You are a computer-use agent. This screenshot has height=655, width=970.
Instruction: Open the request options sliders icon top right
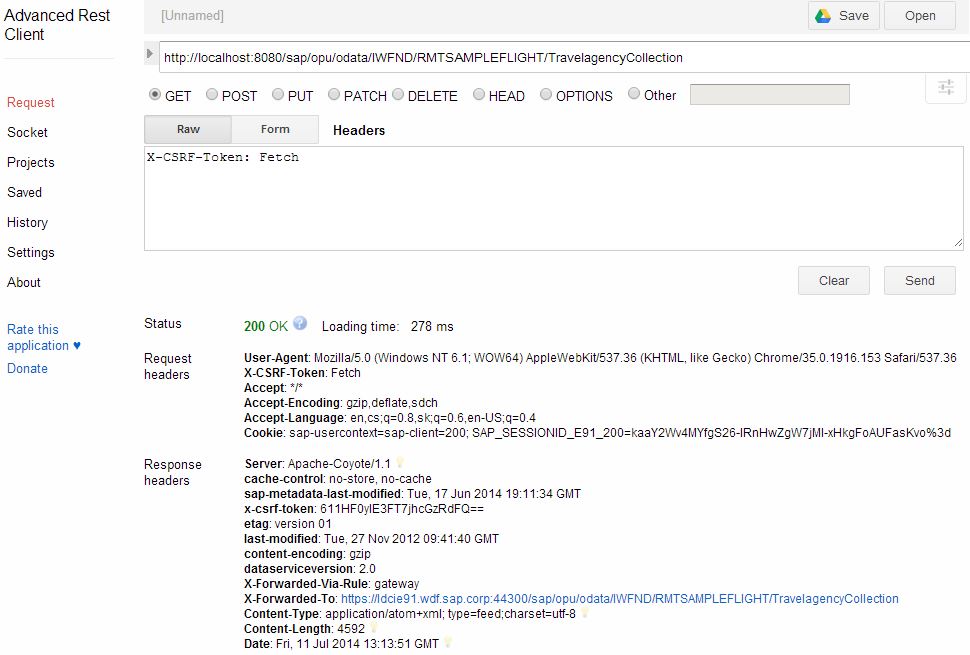click(945, 88)
